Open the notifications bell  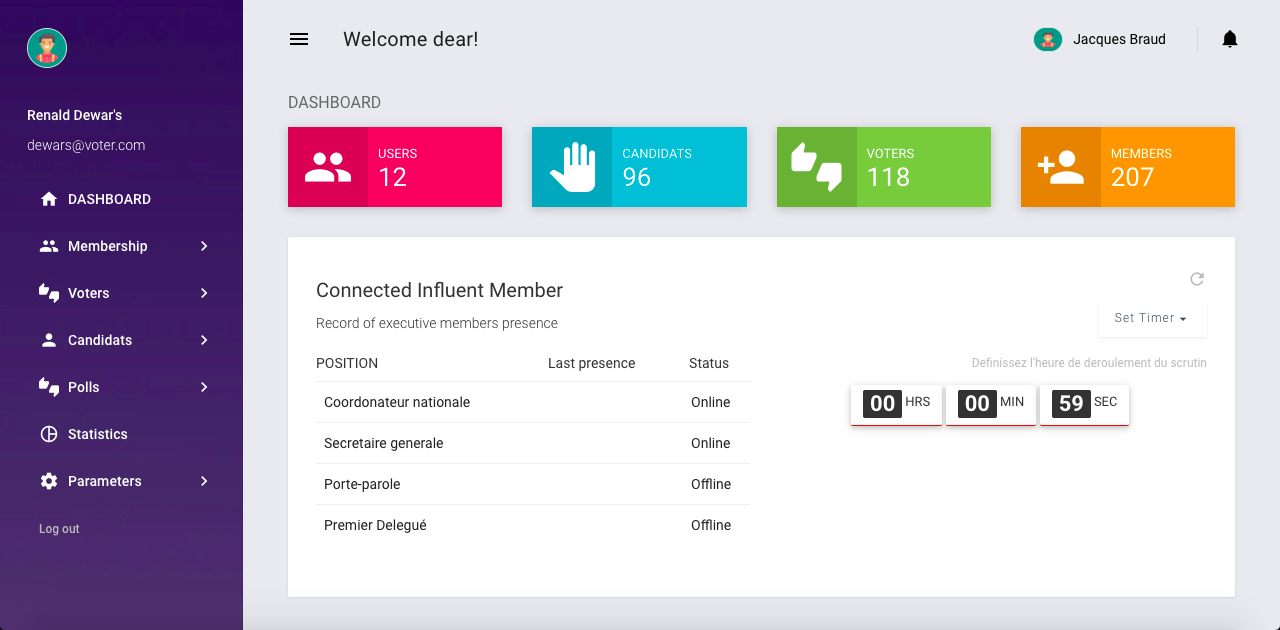point(1230,39)
